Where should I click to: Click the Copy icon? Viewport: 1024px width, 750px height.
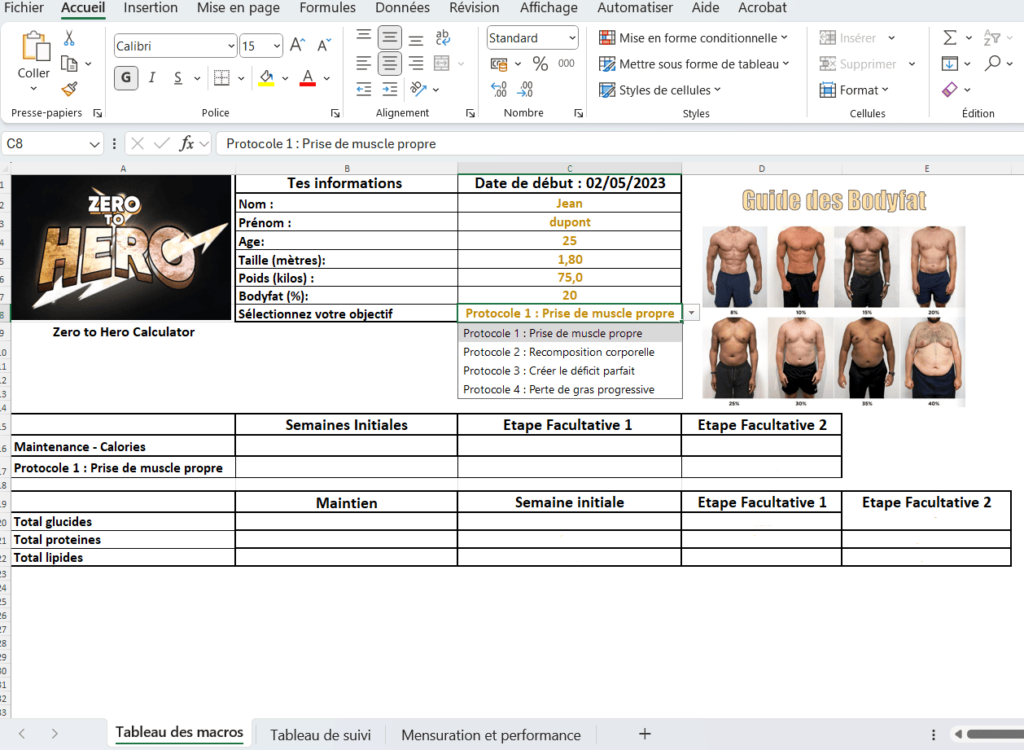pos(69,64)
